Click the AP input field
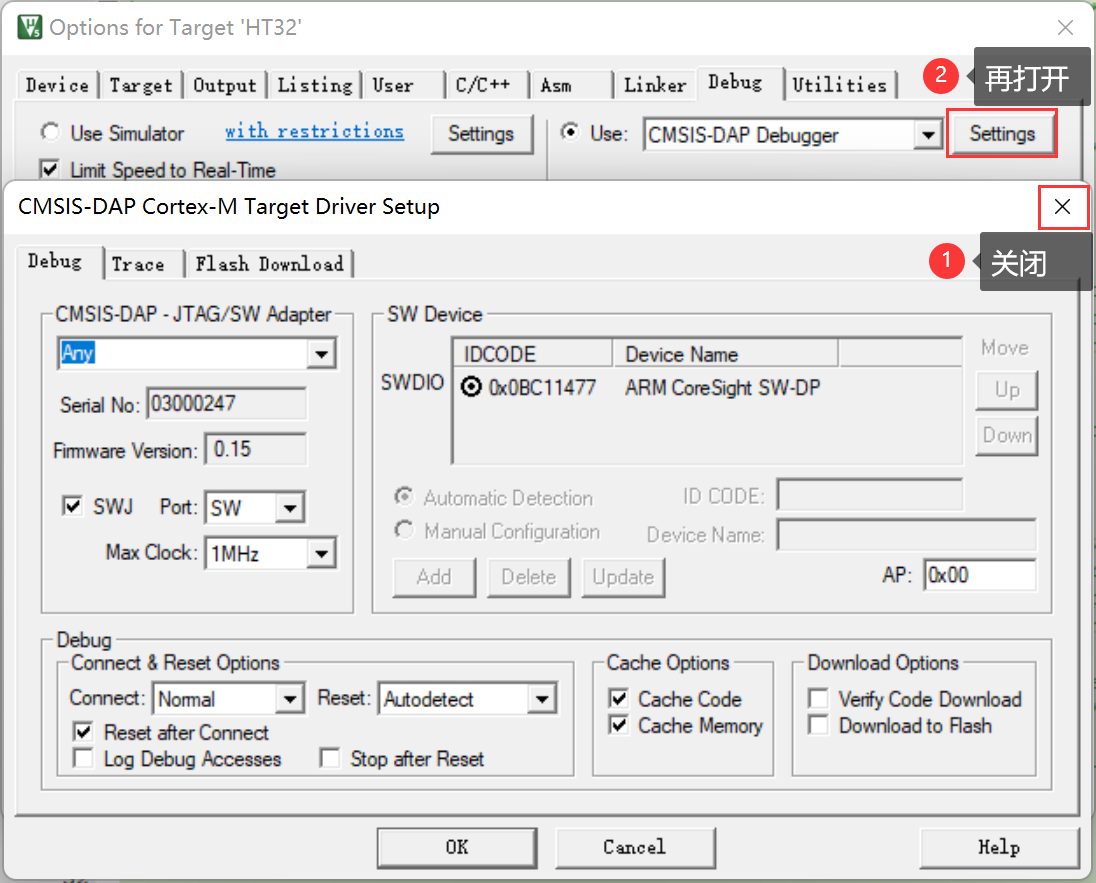The width and height of the screenshot is (1096, 883). coord(979,576)
